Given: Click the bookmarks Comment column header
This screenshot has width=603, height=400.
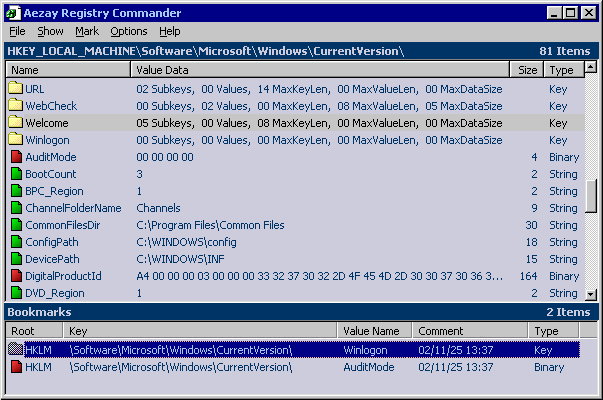Looking at the screenshot, I should pos(470,331).
